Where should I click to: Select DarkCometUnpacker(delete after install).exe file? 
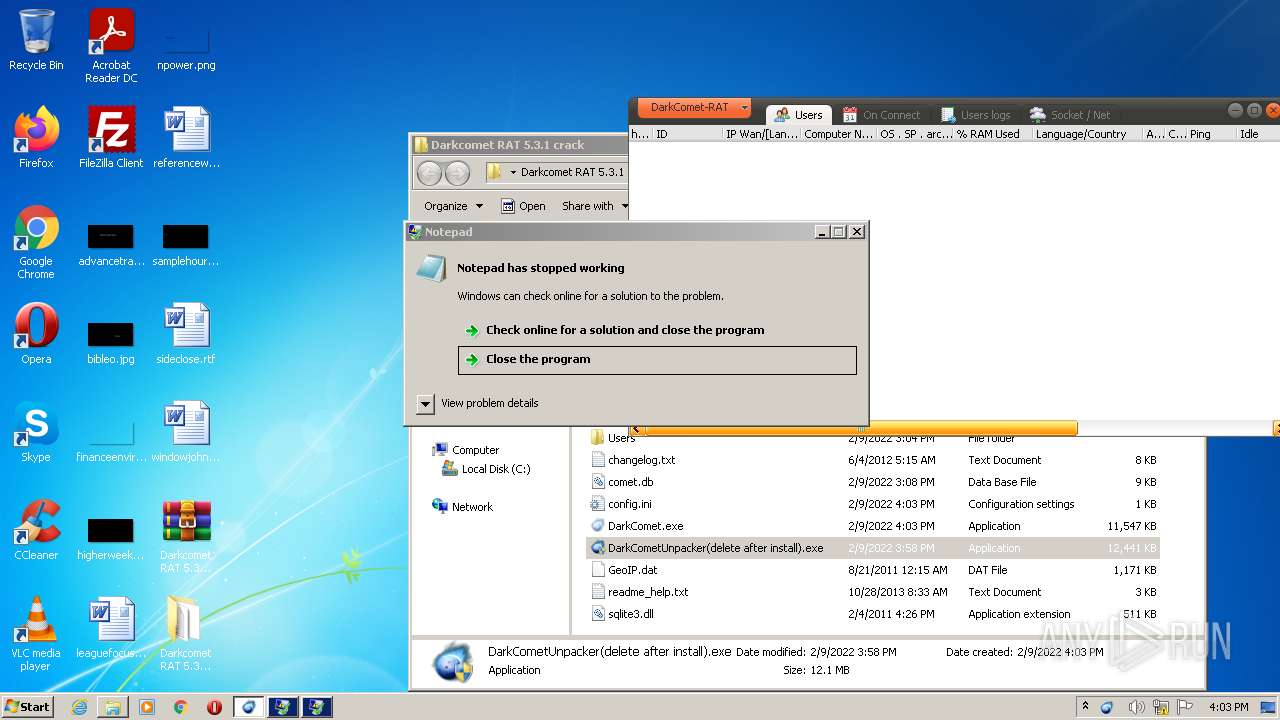point(872,548)
